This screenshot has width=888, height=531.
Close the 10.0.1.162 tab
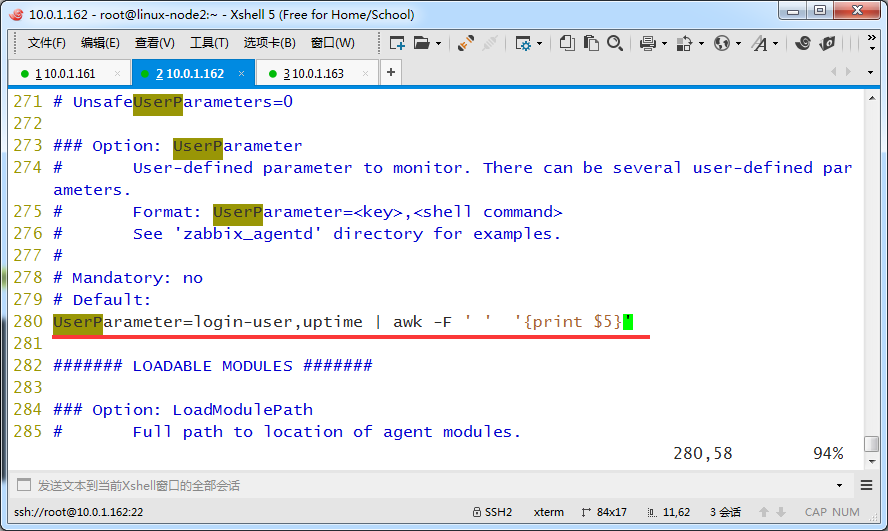coord(242,74)
